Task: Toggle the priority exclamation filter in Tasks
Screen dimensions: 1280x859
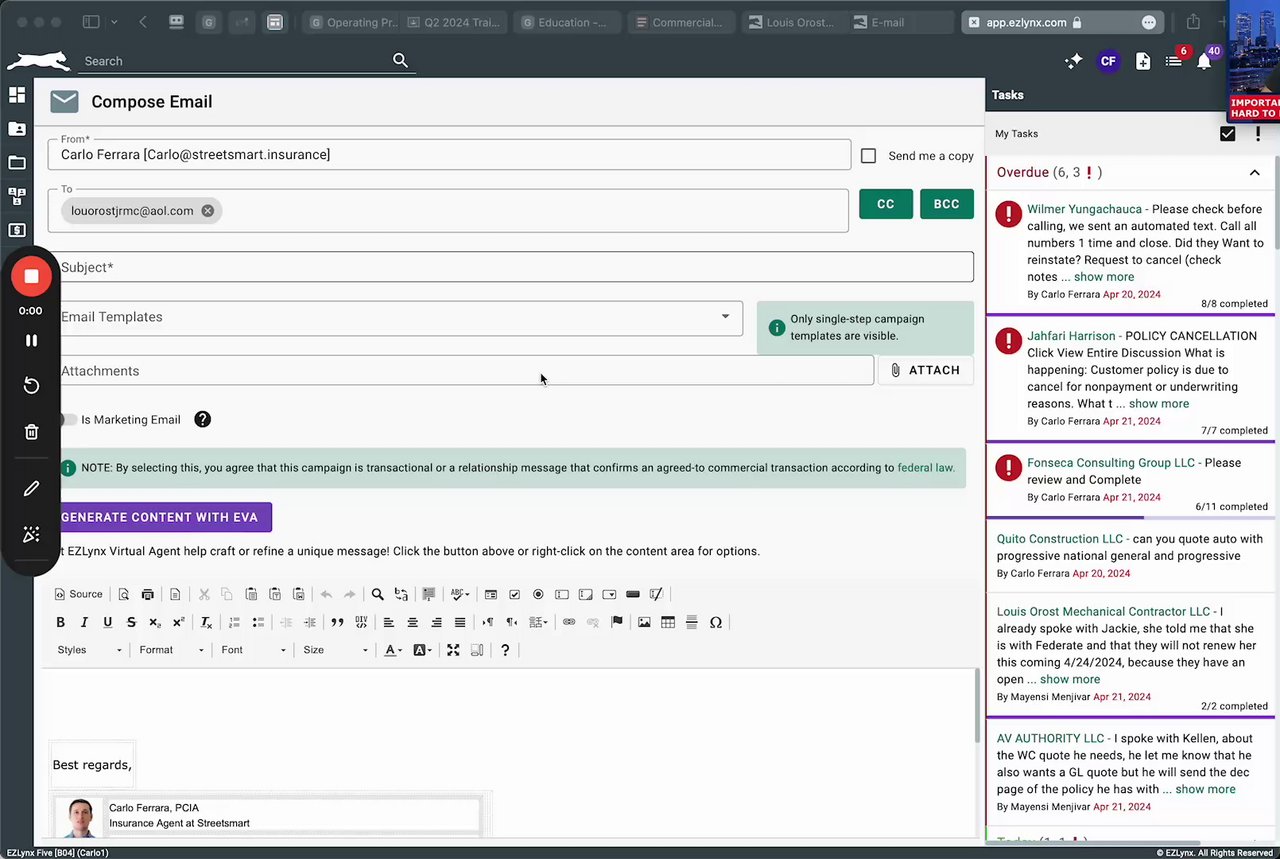Action: tap(1258, 134)
